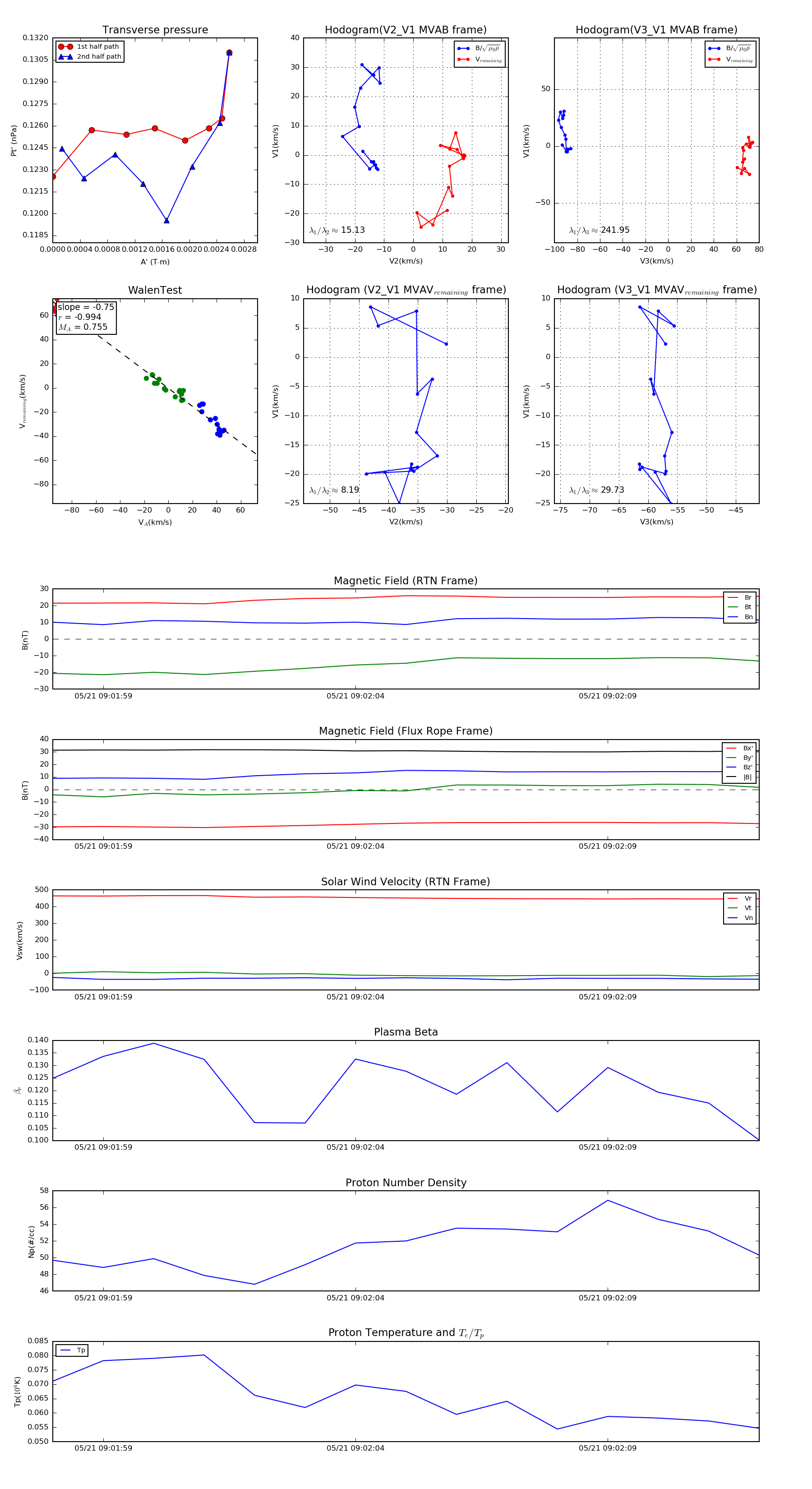Select the '2nd half path' legend entry
Screen dimensions: 812x1489
90,57
